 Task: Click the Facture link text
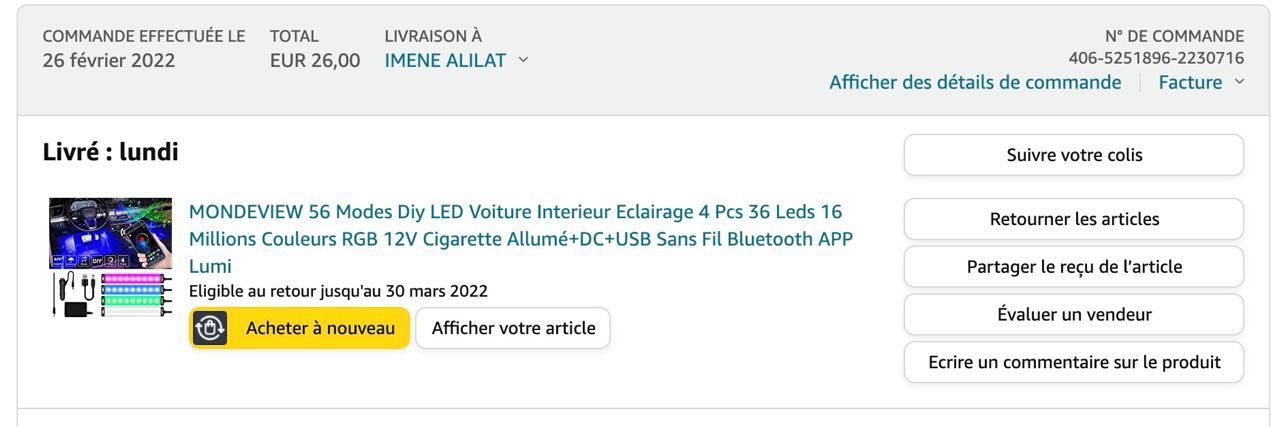(1189, 82)
